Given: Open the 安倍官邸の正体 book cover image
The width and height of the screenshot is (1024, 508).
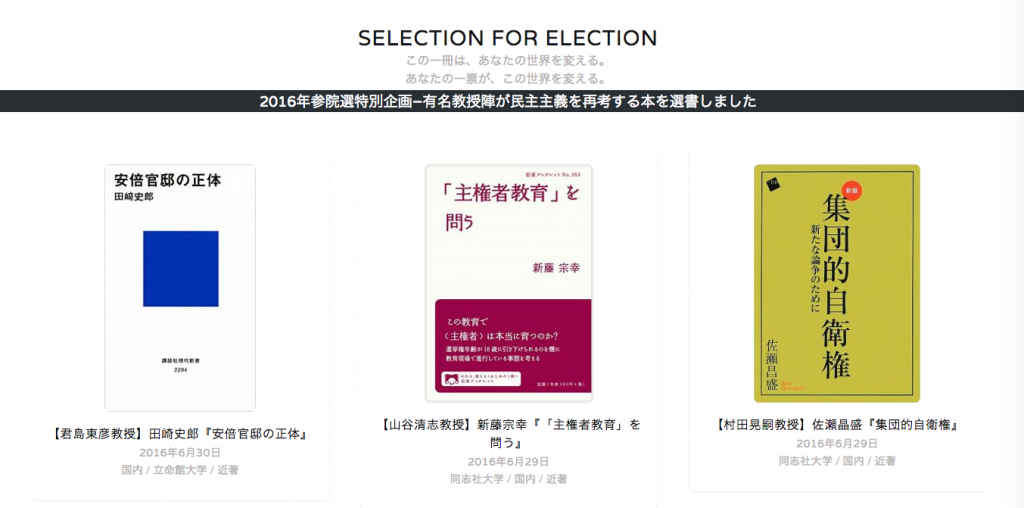Looking at the screenshot, I should coord(180,287).
